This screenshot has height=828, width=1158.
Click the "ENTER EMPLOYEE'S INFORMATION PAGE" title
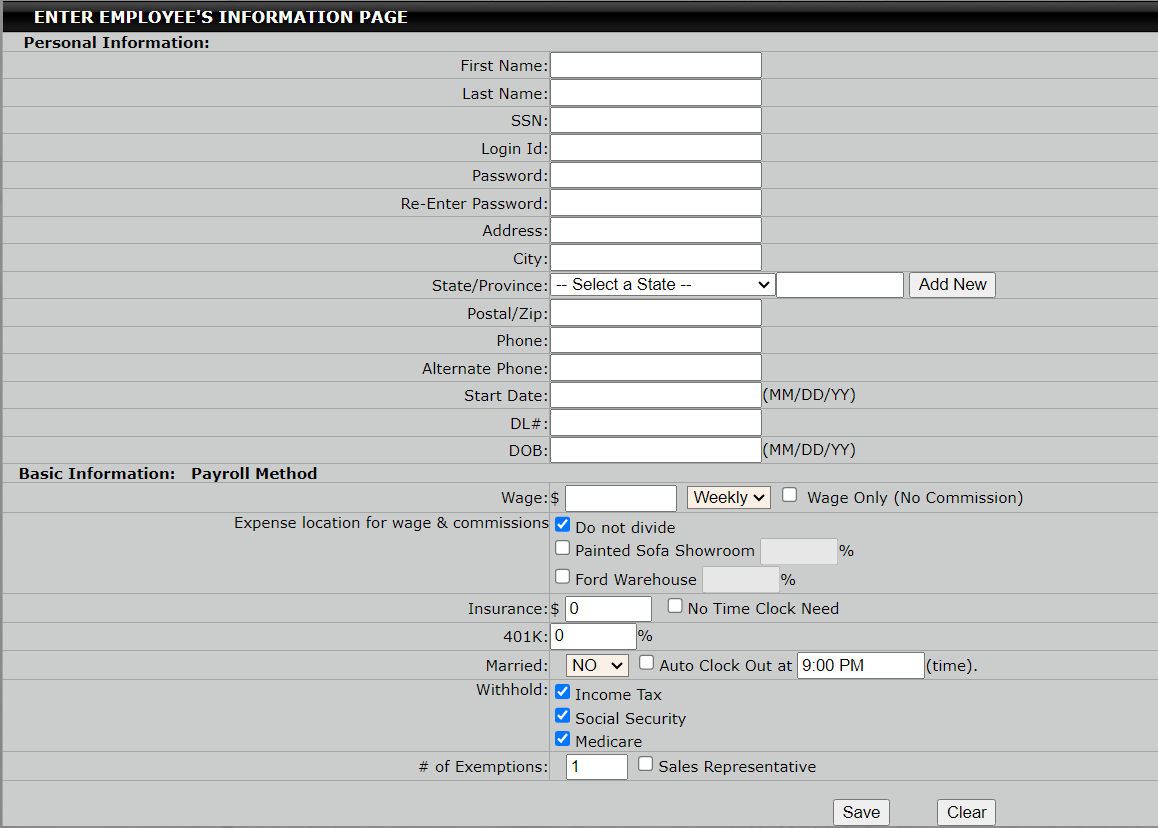tap(221, 17)
